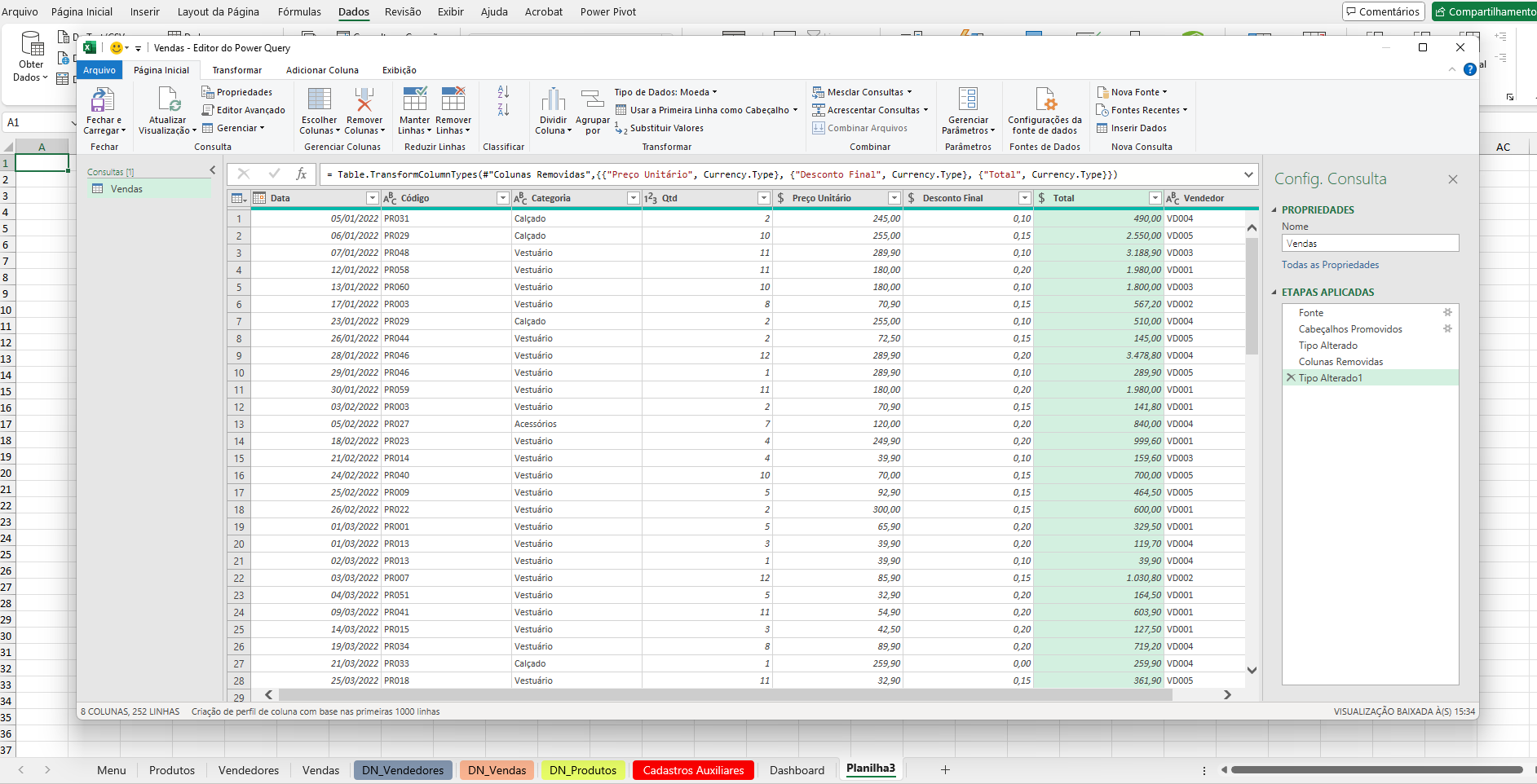Click the Manter Linhas icon
This screenshot has width=1537, height=784.
414,99
